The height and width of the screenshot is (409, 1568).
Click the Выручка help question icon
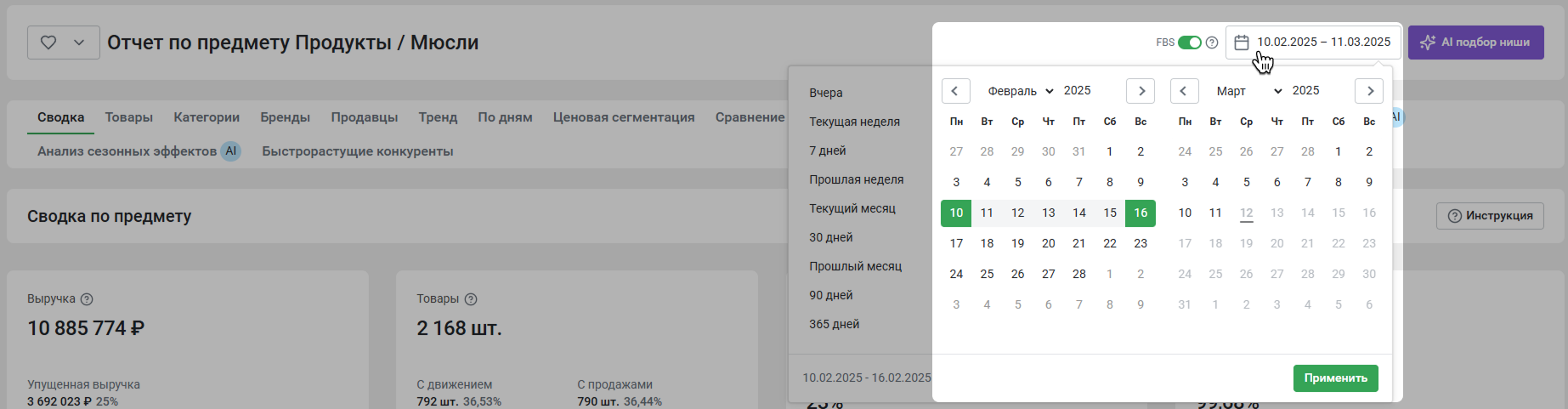point(87,299)
